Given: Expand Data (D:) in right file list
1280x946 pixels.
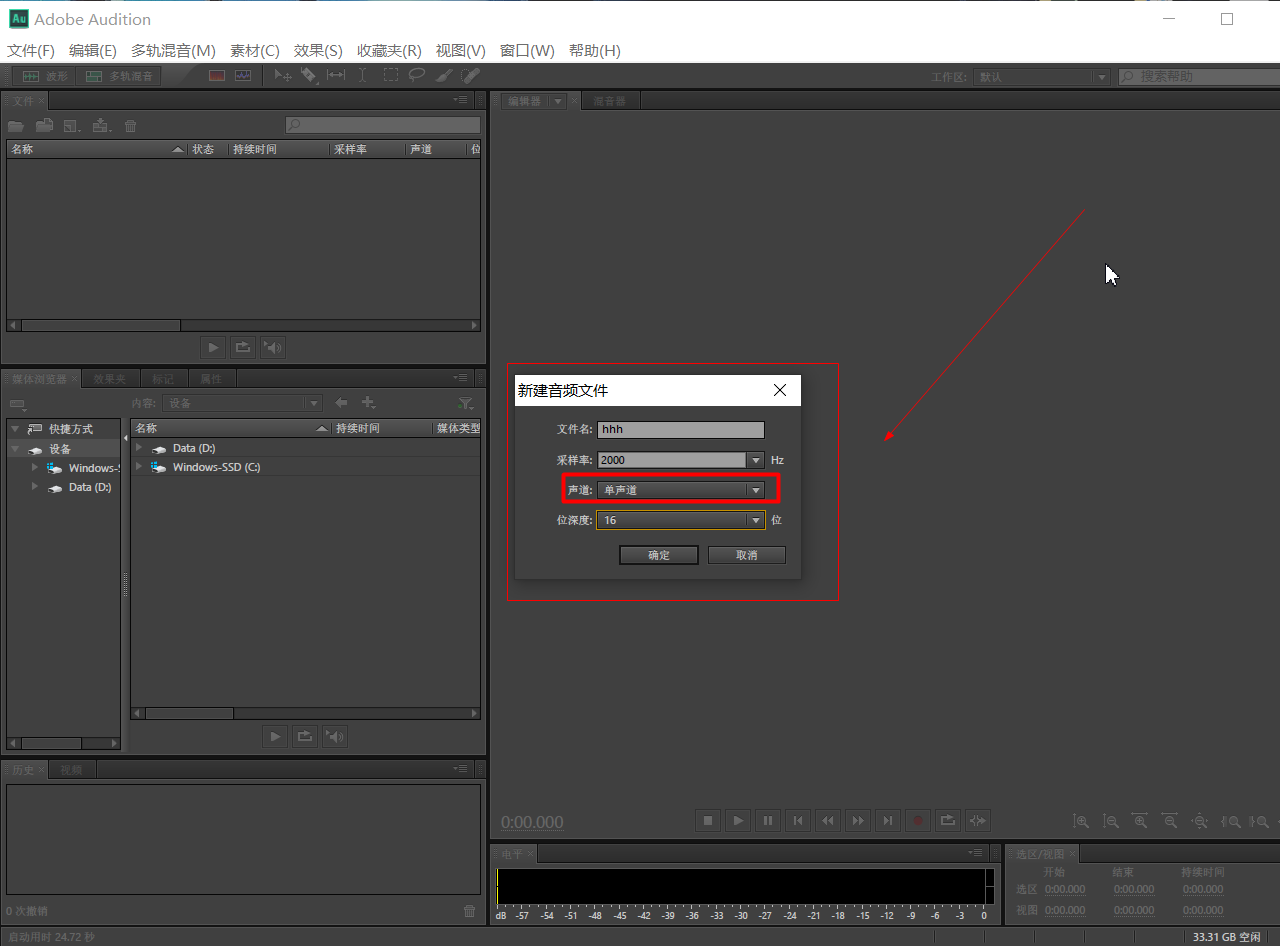Looking at the screenshot, I should pos(139,448).
